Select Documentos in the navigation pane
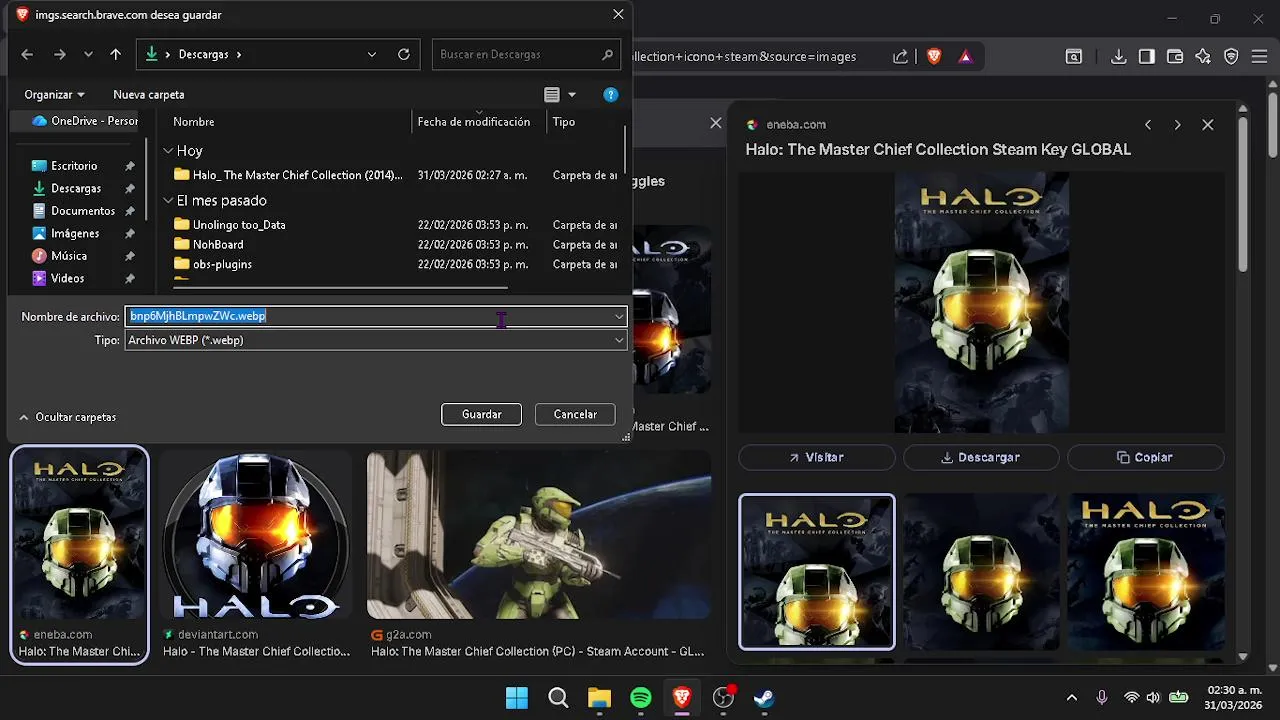 click(x=83, y=211)
